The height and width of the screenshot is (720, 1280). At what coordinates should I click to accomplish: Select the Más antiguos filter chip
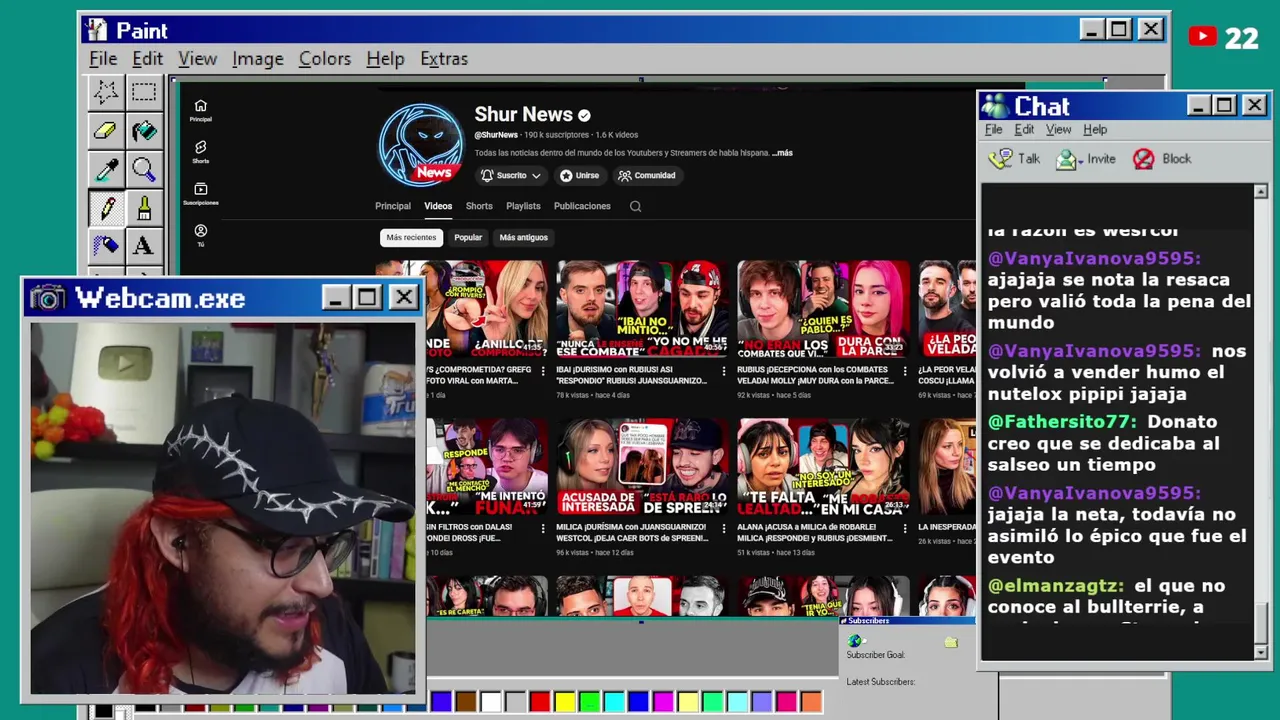pos(523,237)
